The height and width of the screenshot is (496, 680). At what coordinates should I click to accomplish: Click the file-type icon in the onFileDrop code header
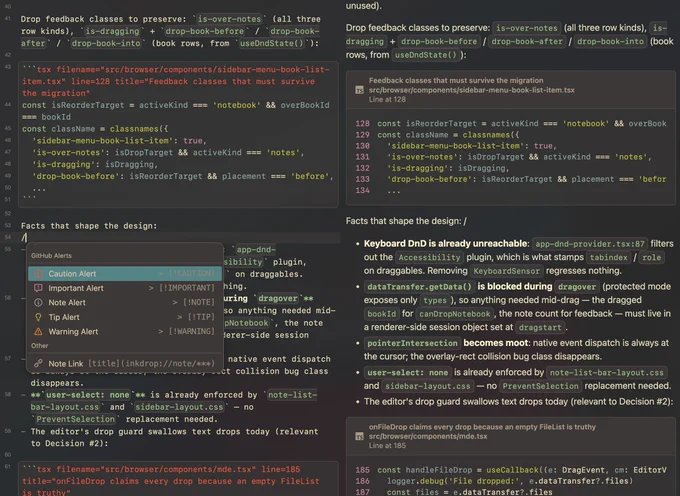click(x=359, y=436)
